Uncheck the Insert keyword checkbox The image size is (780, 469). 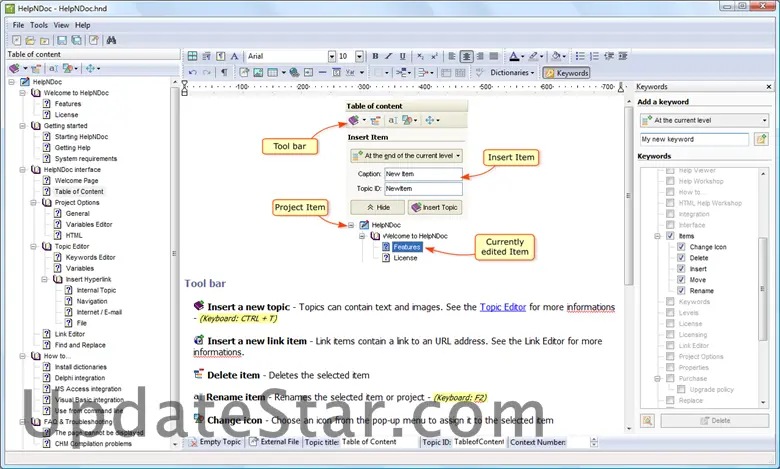[x=681, y=269]
